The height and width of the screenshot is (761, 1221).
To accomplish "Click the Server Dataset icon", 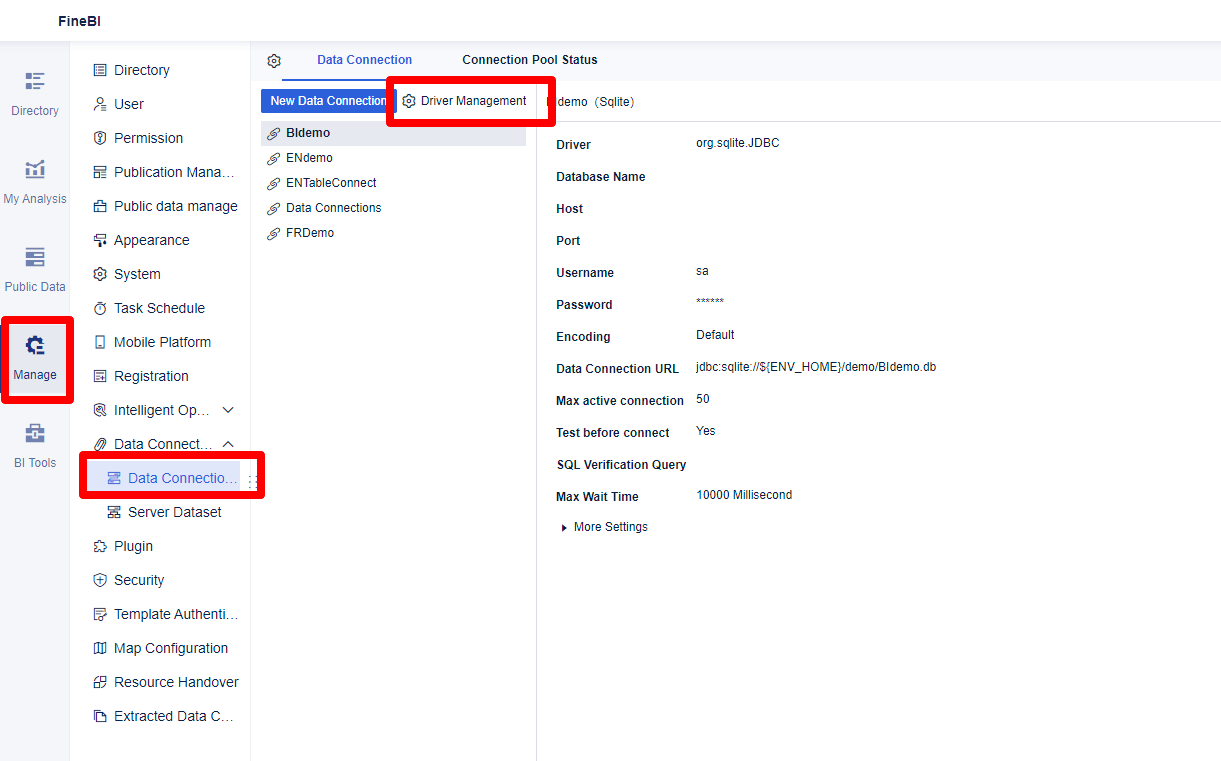I will click(x=114, y=512).
